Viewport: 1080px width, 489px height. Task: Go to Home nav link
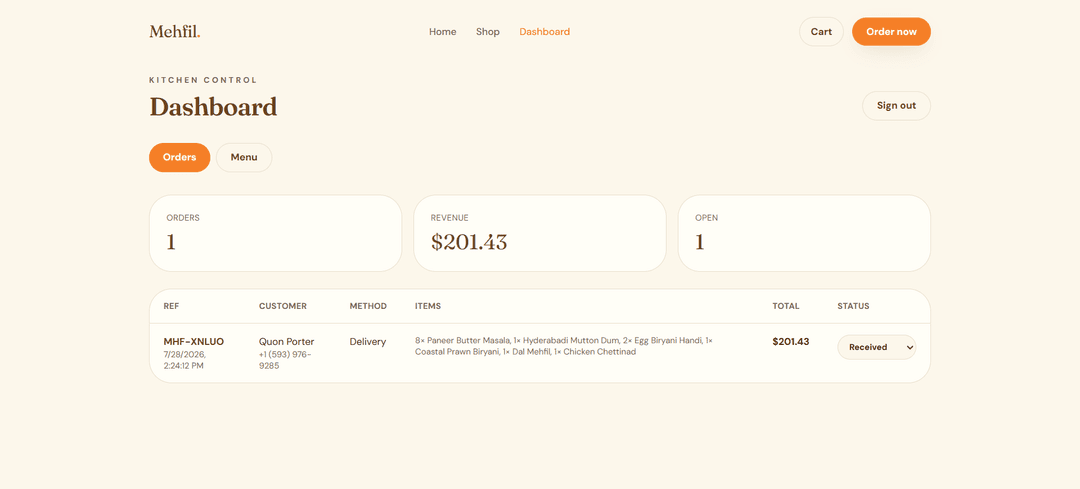[443, 32]
